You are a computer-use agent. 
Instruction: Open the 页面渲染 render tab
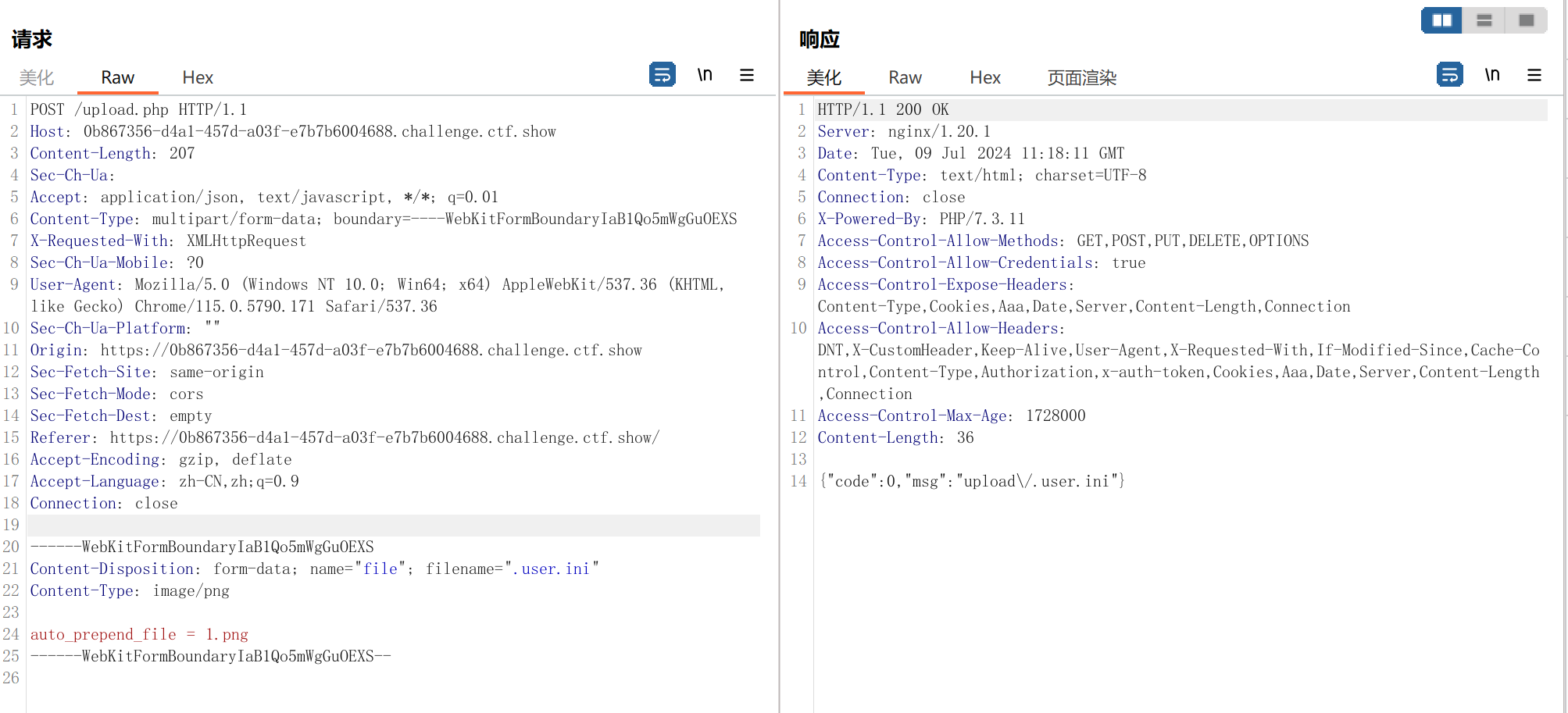point(1082,77)
